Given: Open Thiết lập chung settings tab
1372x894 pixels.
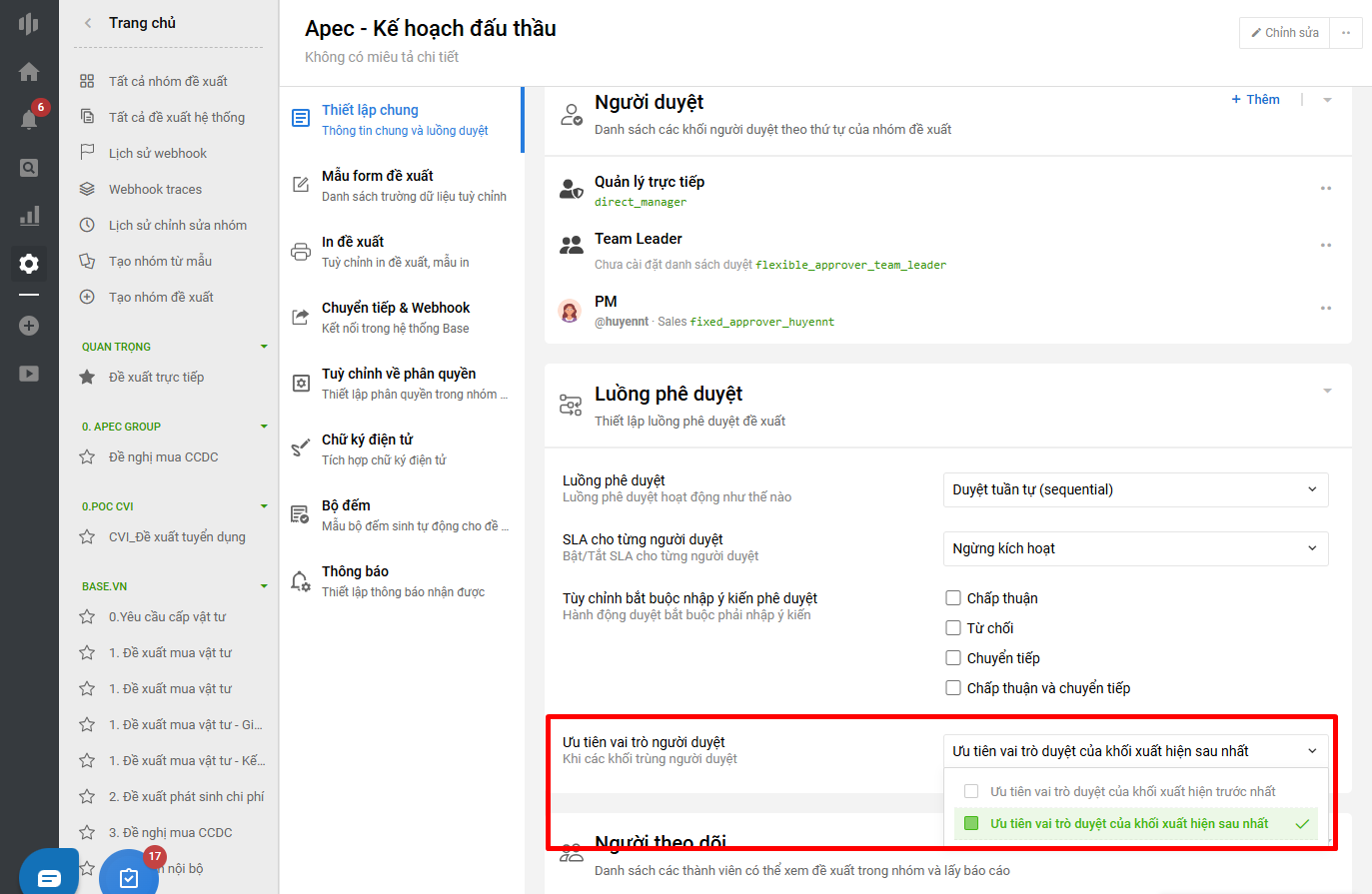Looking at the screenshot, I should click(x=402, y=119).
